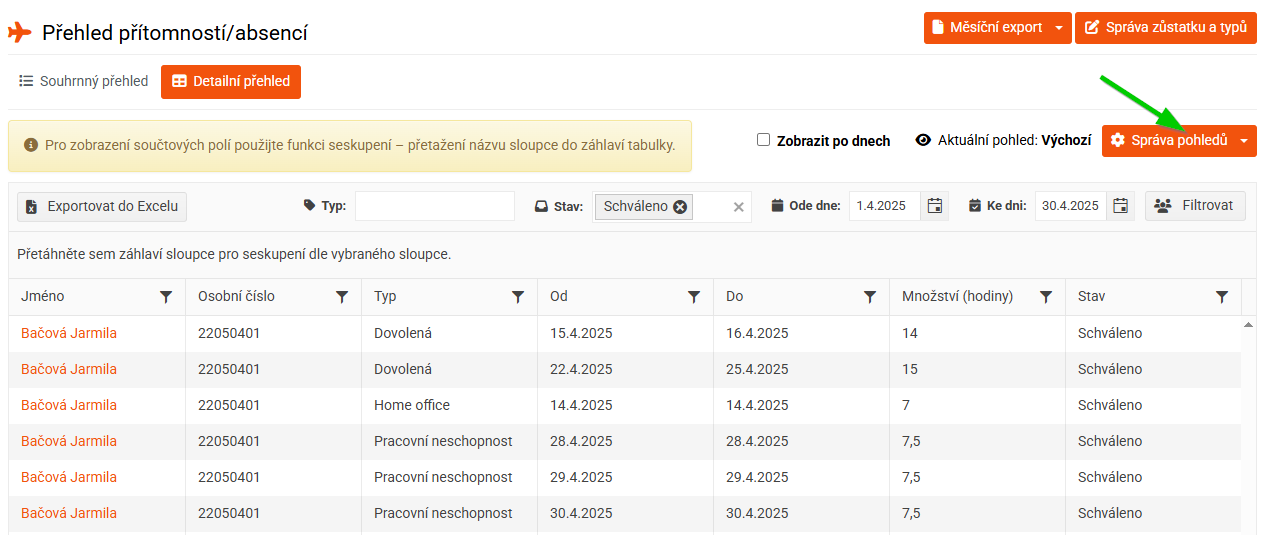
Task: Click the Množství (hodiny) column filter icon
Action: (x=1046, y=297)
